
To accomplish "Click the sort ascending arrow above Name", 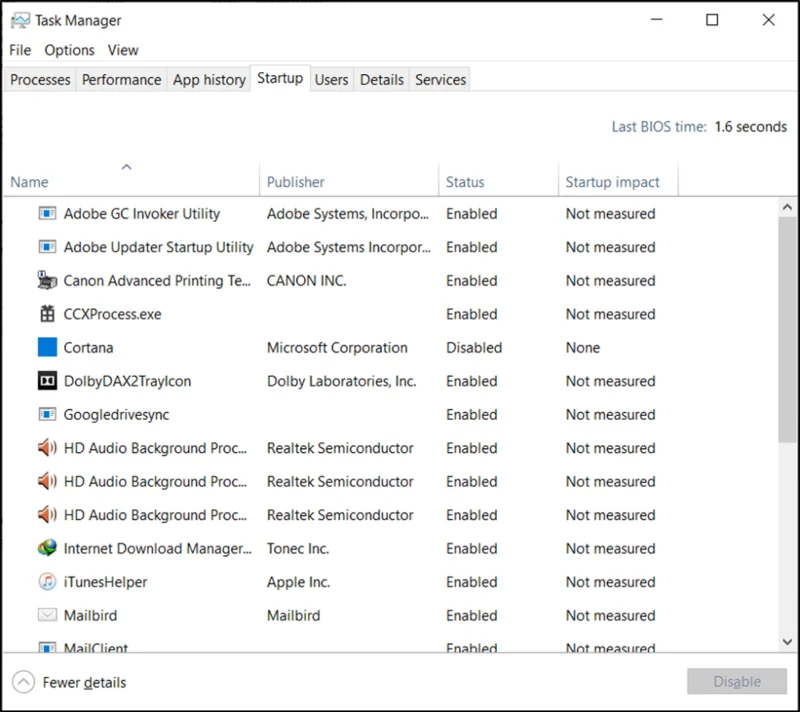I will tap(127, 167).
